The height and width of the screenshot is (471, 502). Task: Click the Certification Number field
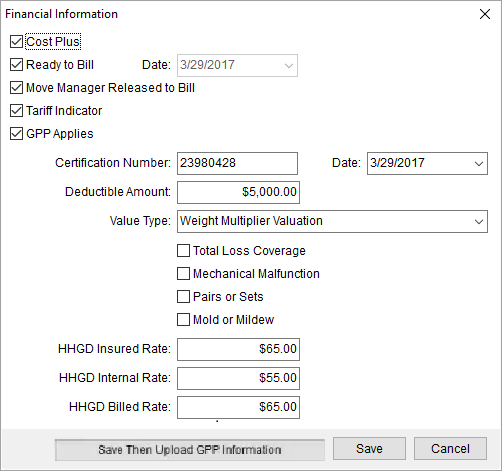(x=237, y=163)
